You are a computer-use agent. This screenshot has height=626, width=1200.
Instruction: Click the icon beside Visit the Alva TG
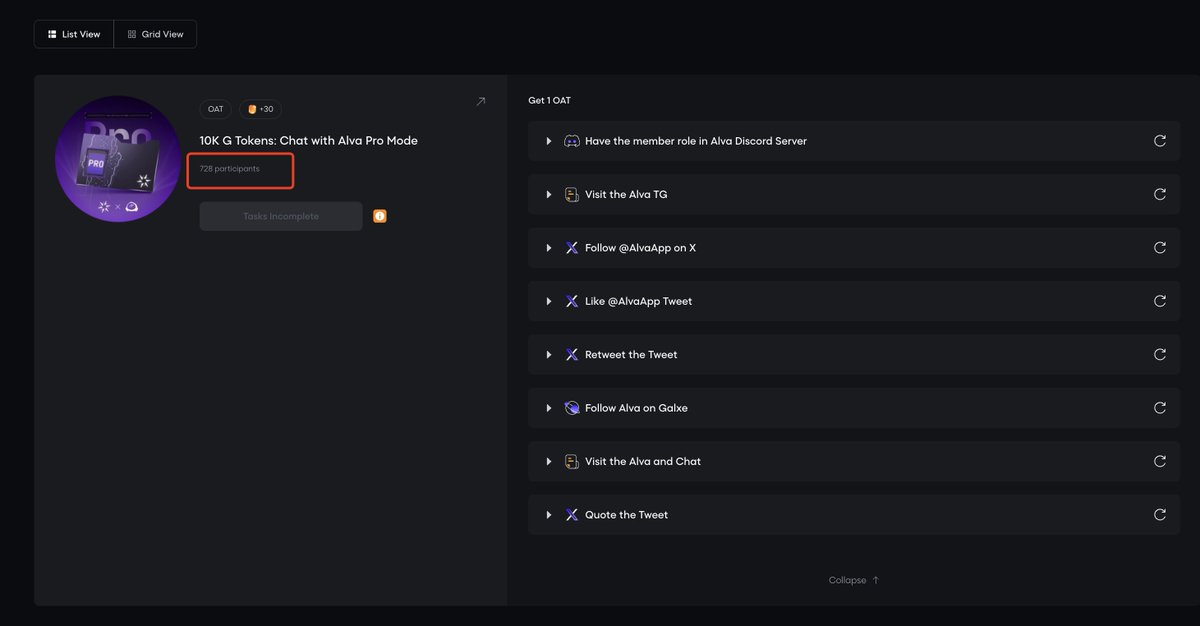[572, 194]
